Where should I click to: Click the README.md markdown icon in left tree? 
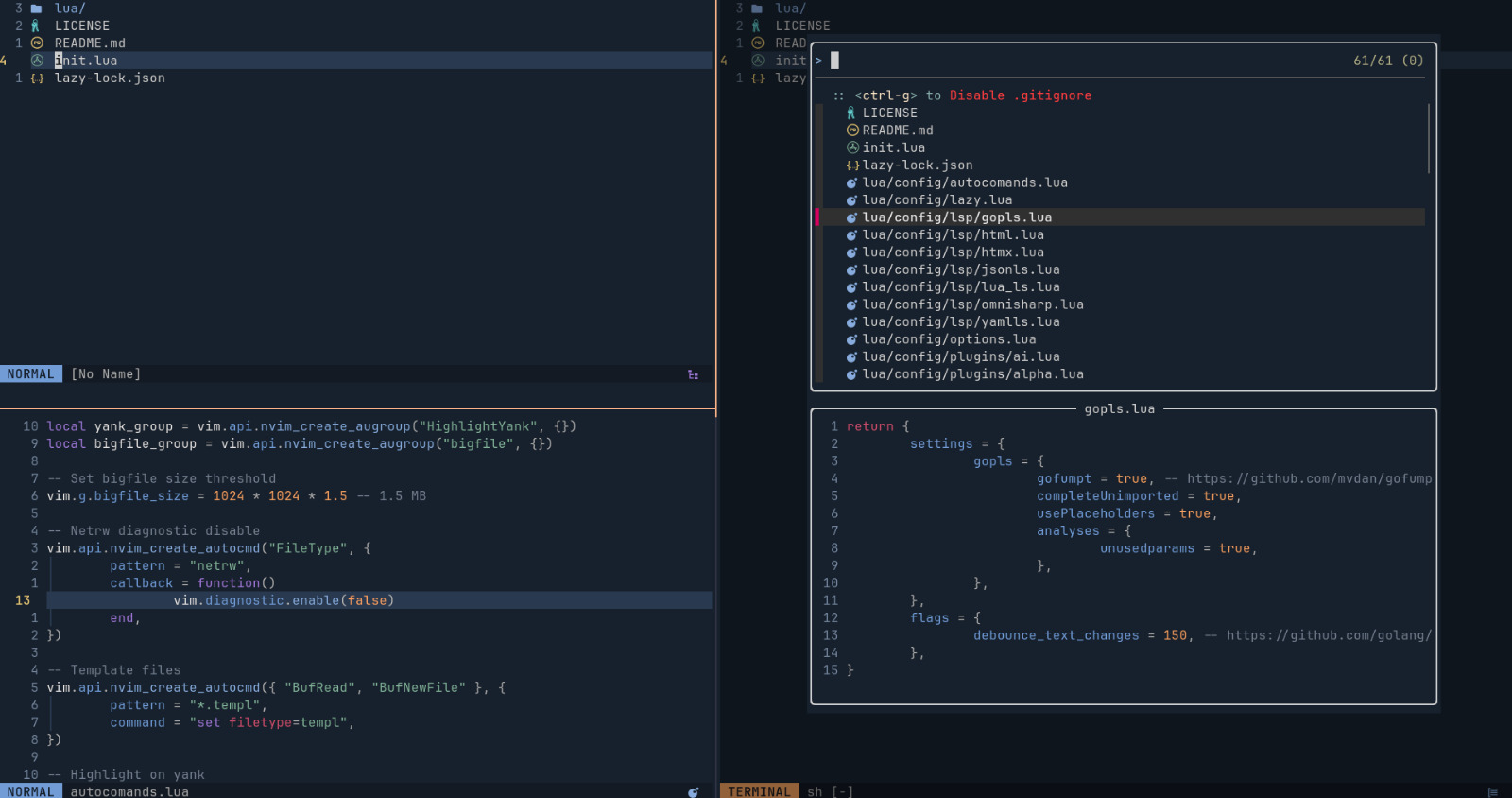click(x=37, y=43)
